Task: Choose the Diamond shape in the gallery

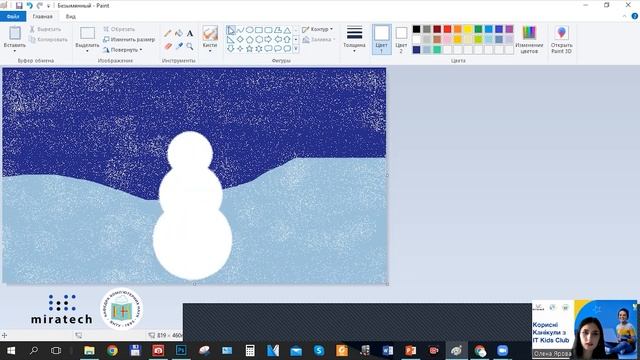Action: coord(240,39)
